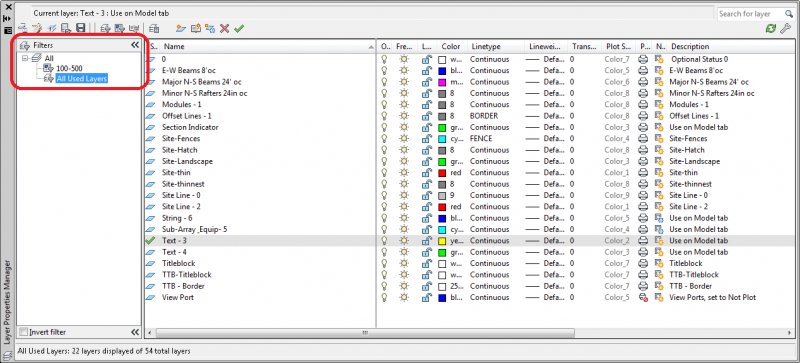Click the red X Delete Layer icon

click(224, 28)
